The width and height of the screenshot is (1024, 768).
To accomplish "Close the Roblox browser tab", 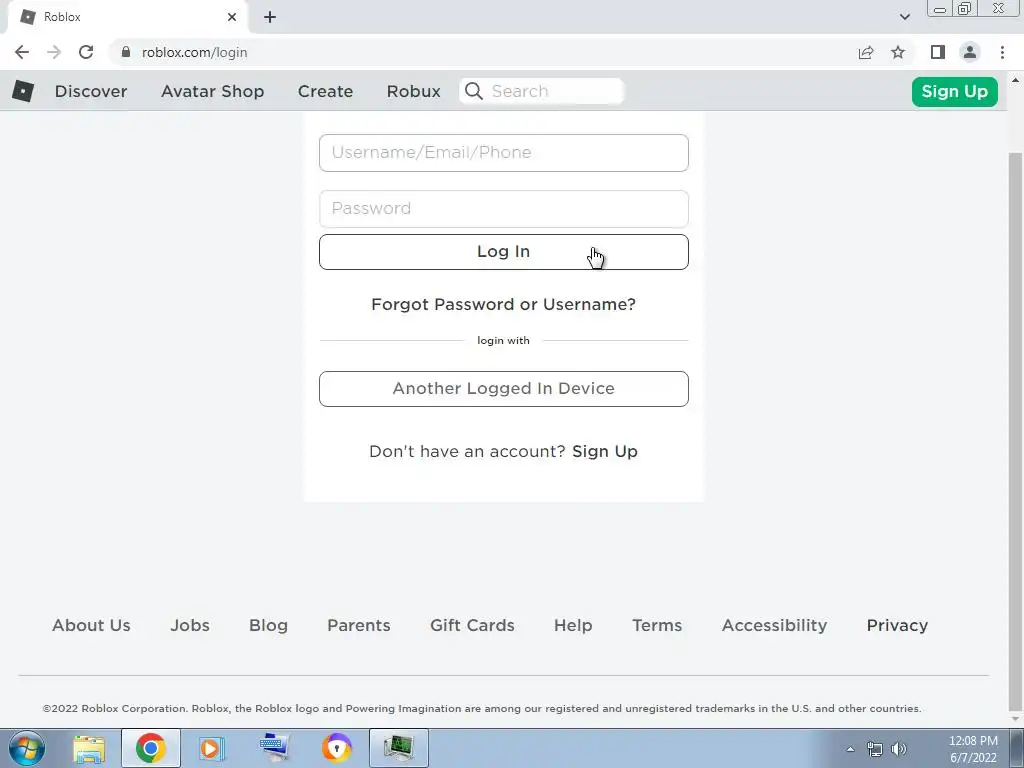I will pos(232,17).
